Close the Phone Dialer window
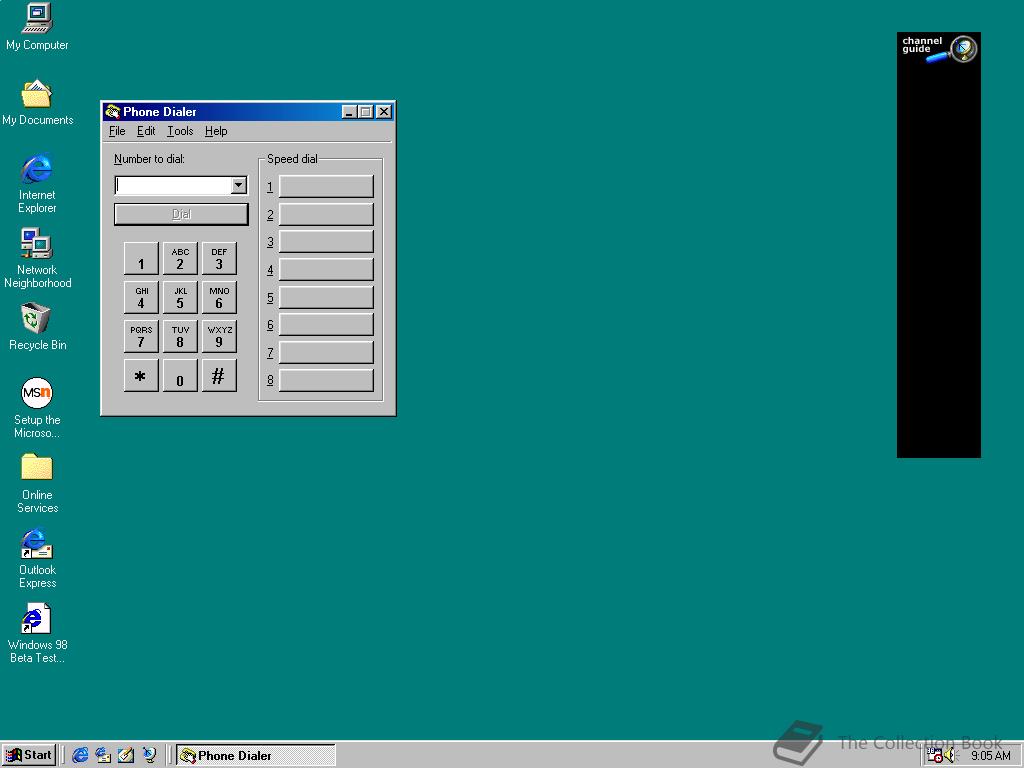Viewport: 1024px width, 768px height. (x=384, y=112)
